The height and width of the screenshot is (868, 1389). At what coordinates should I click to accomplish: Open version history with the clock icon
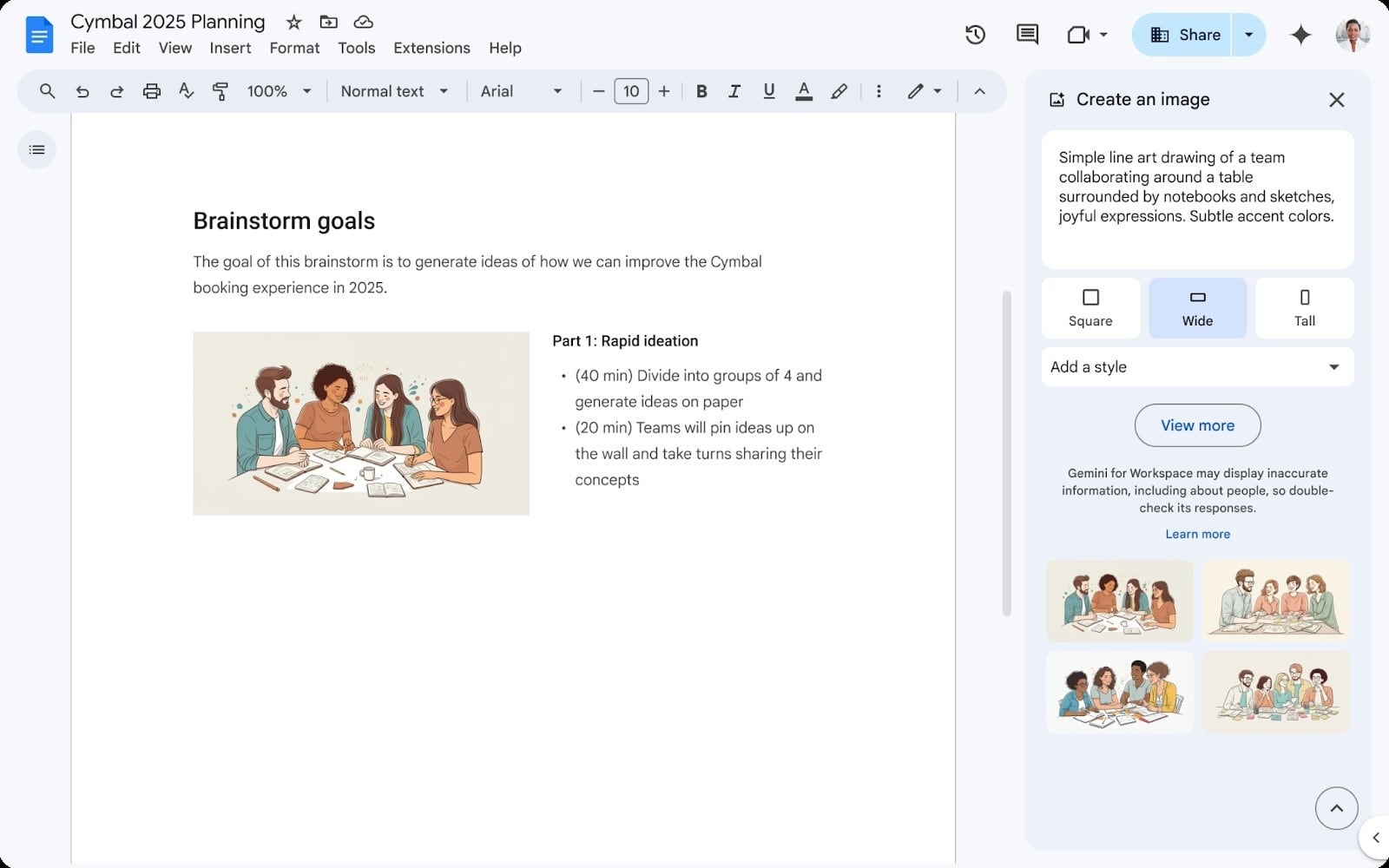point(974,35)
